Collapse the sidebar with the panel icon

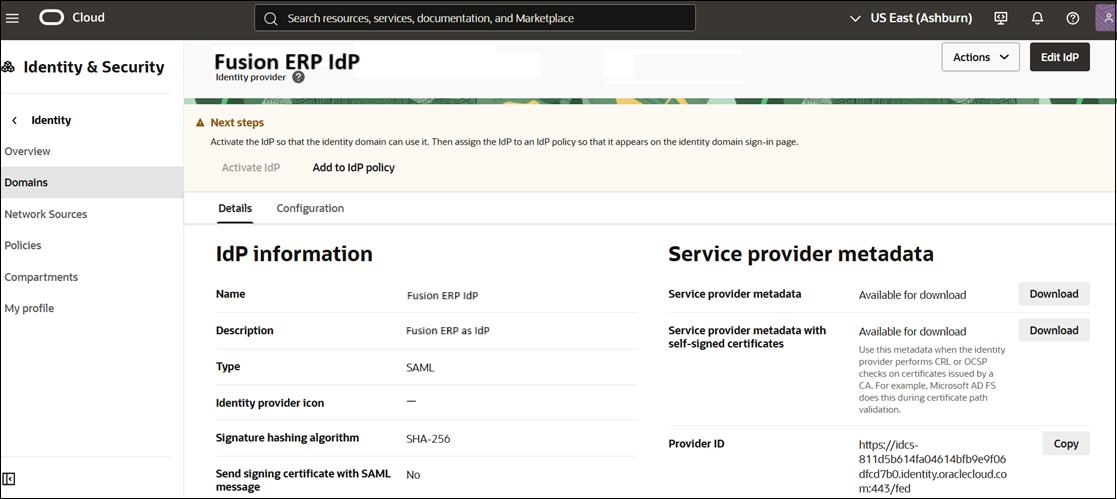[9, 478]
